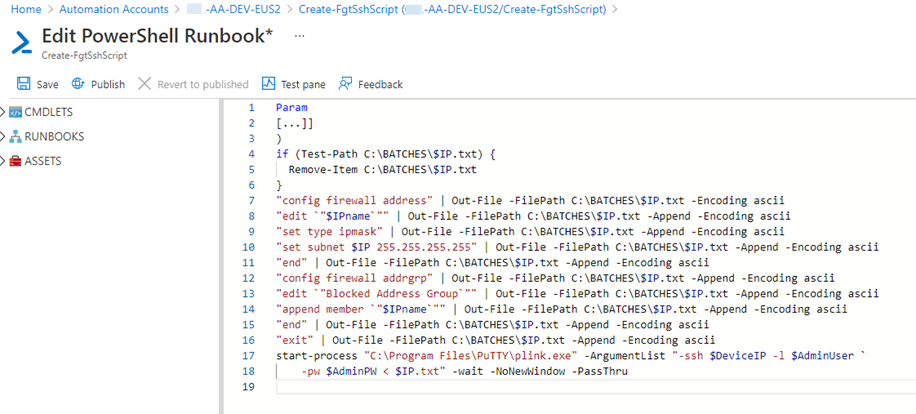Expand the CMDLETS tree node
The height and width of the screenshot is (414, 916).
pos(4,112)
